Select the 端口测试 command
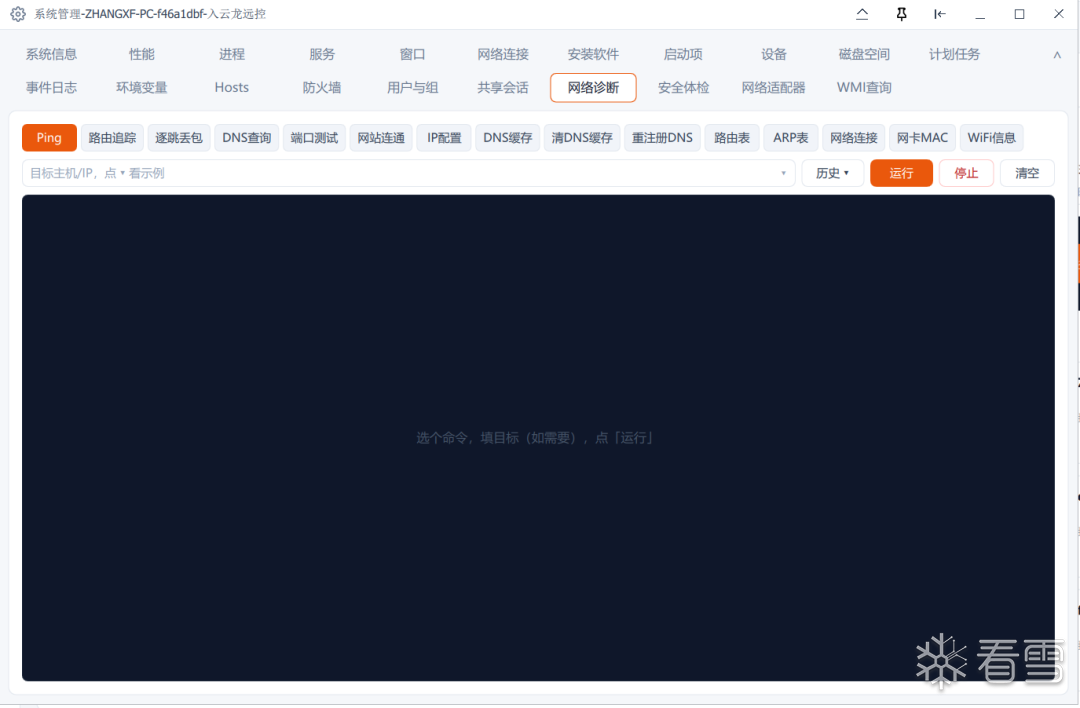 tap(314, 138)
